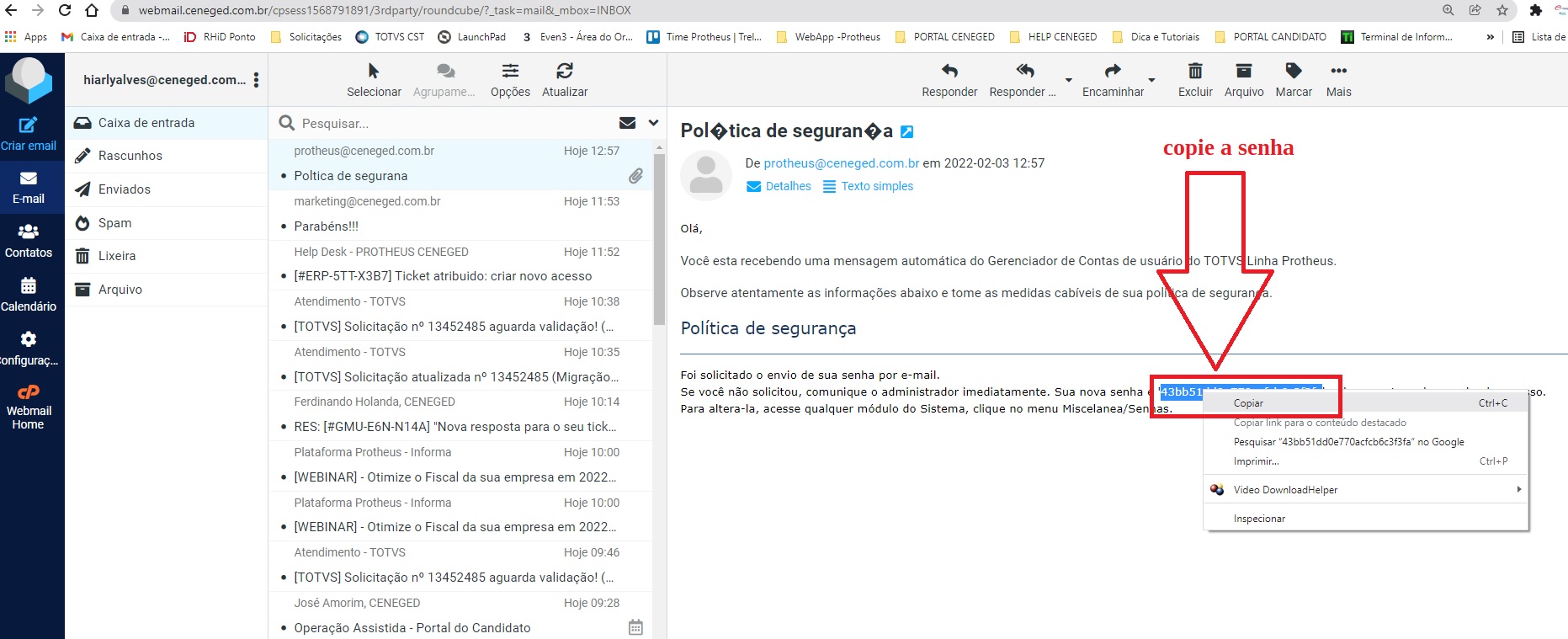The width and height of the screenshot is (1568, 639).
Task: Open the Spam folder
Action: (115, 223)
